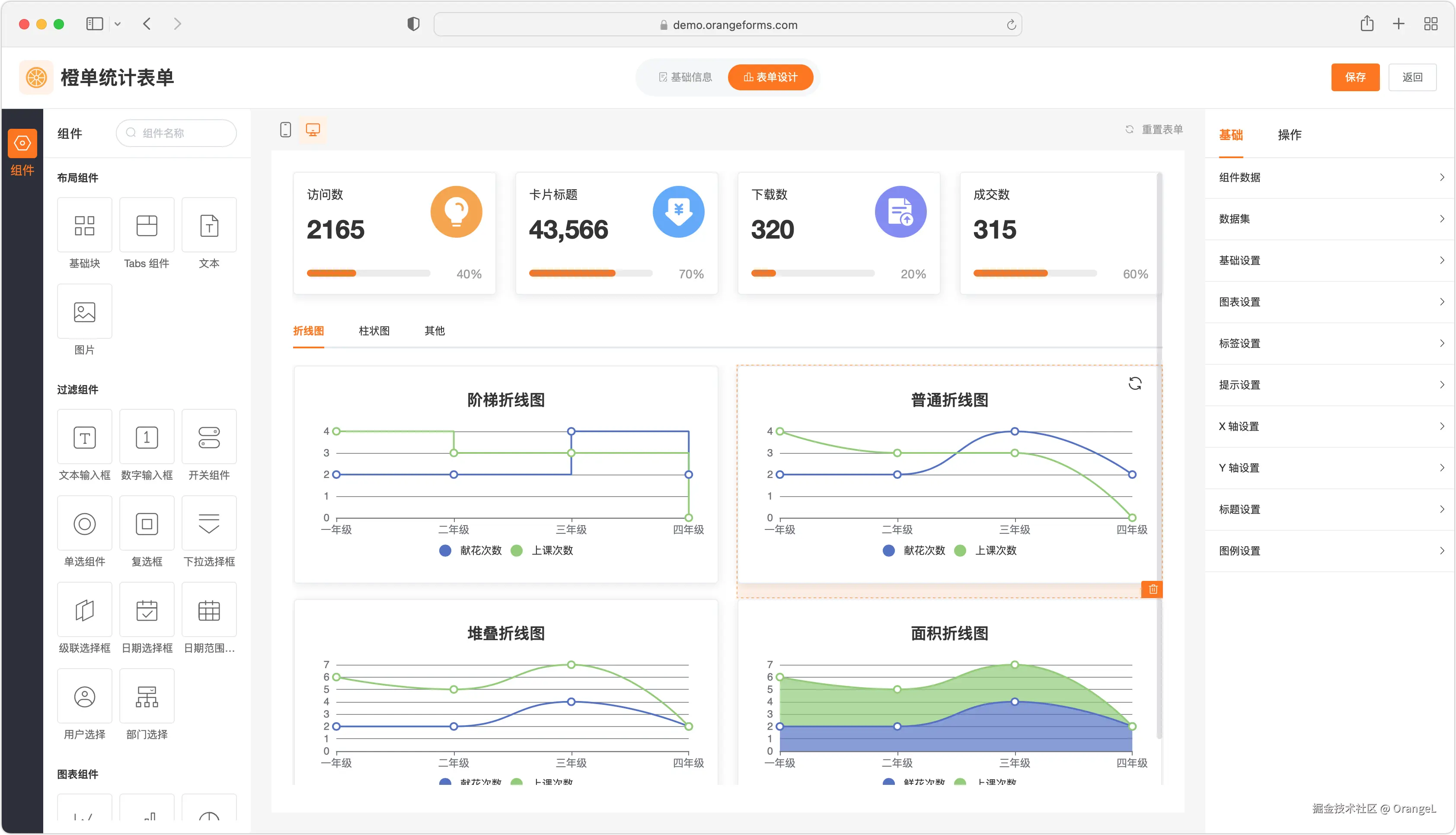Choose the 部门选择 department icon
Viewport: 1456px width, 835px height.
point(147,697)
